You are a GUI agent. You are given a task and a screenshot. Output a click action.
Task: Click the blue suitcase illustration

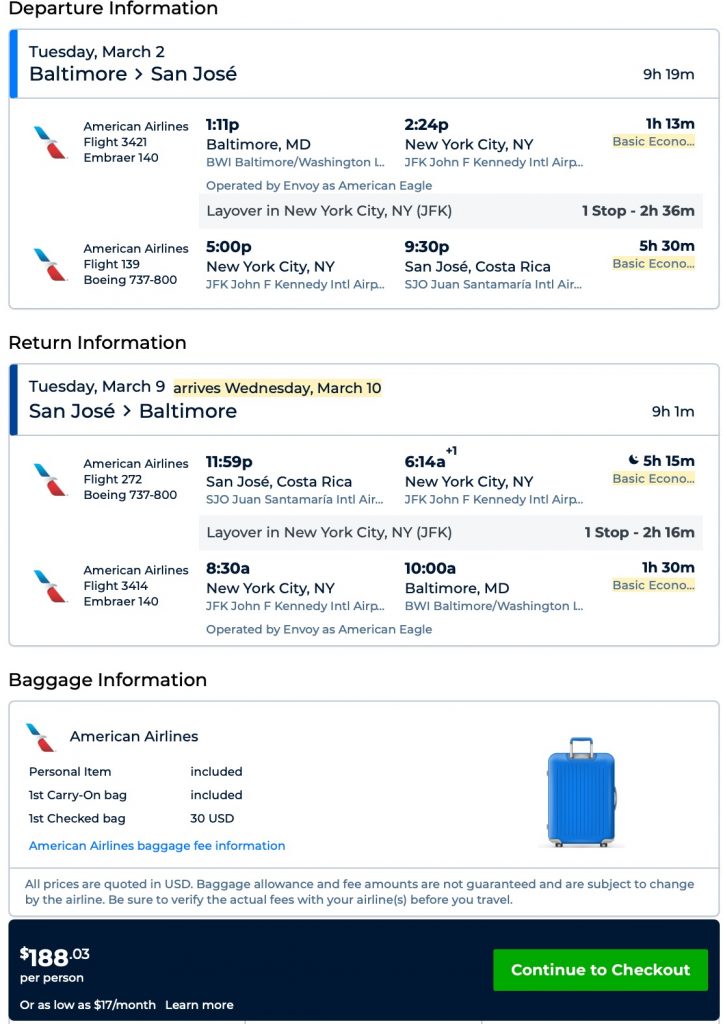pos(581,793)
